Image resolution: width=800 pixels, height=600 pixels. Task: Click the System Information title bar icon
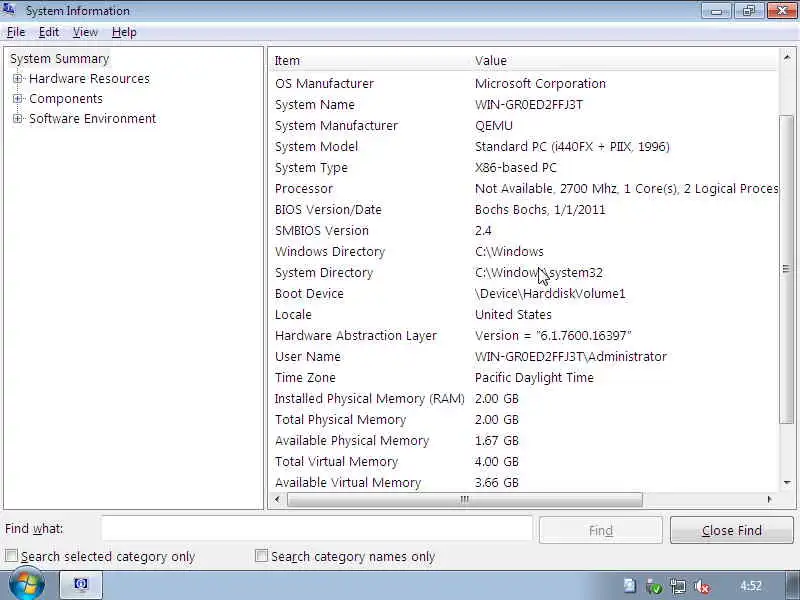coord(9,10)
